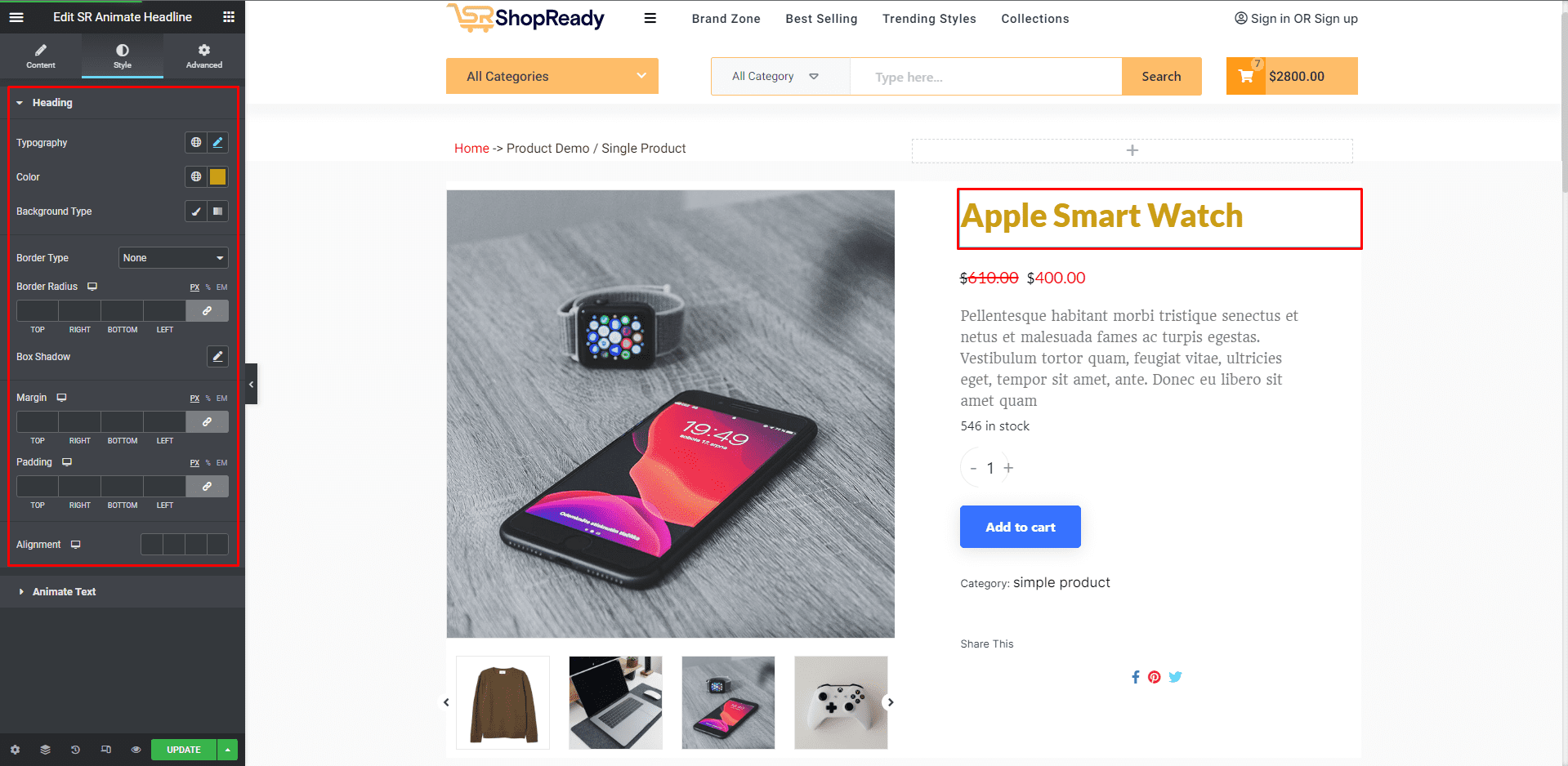Screen dimensions: 1568x766
Task: Toggle linked values for Border Radius
Action: point(208,311)
